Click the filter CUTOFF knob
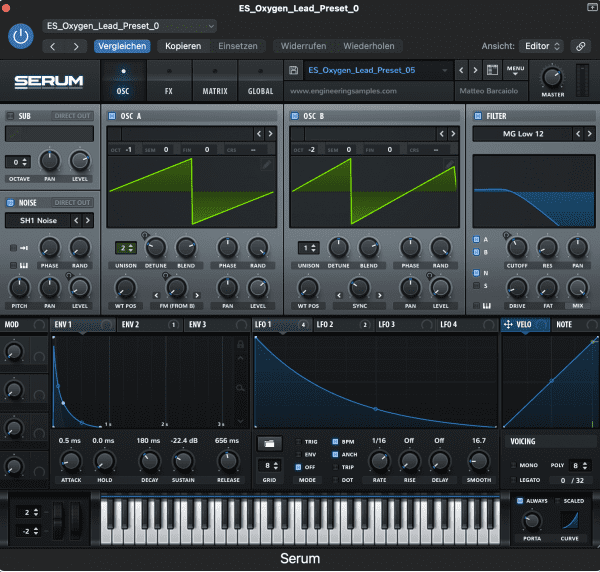Viewport: 600px width, 572px height. pos(517,248)
